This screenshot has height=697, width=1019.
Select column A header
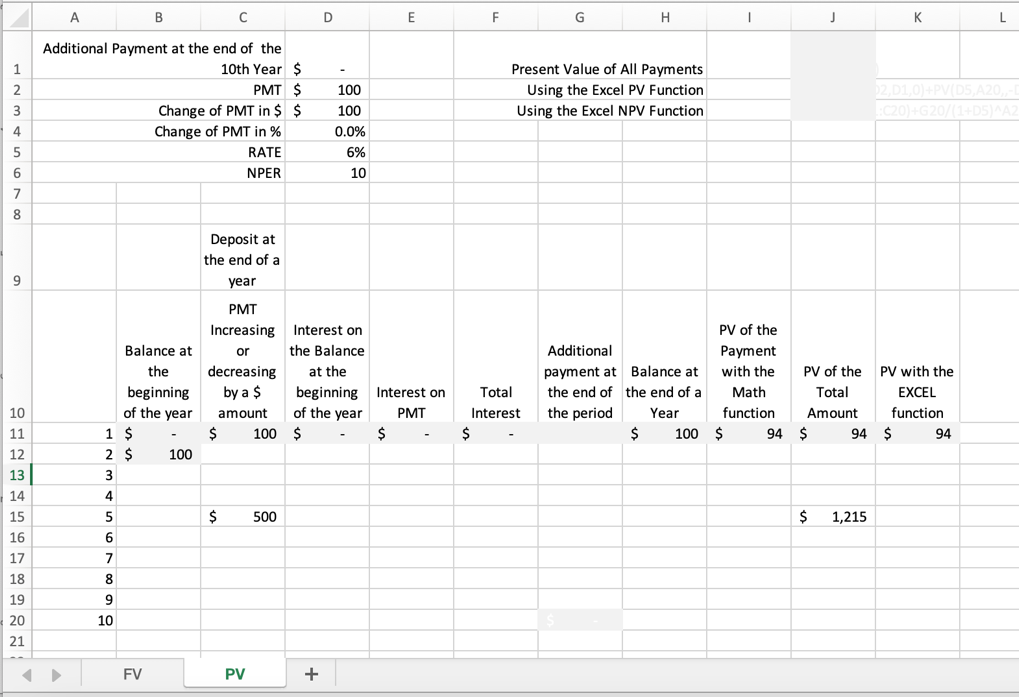click(74, 18)
